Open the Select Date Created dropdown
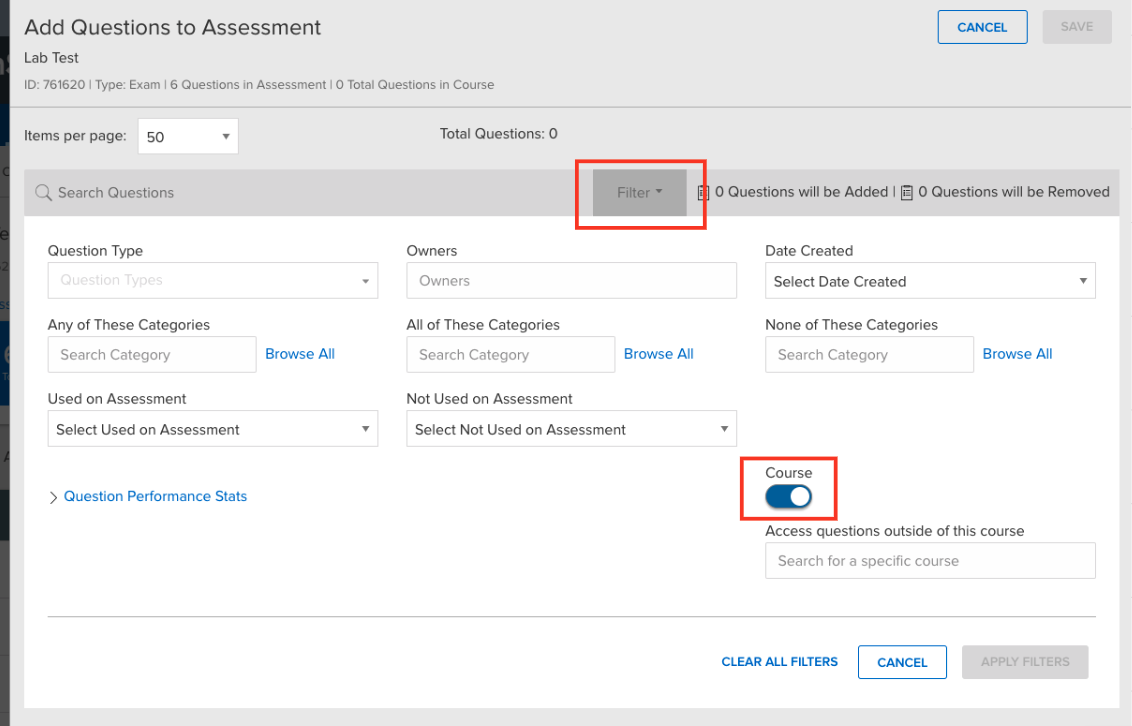 coord(929,280)
